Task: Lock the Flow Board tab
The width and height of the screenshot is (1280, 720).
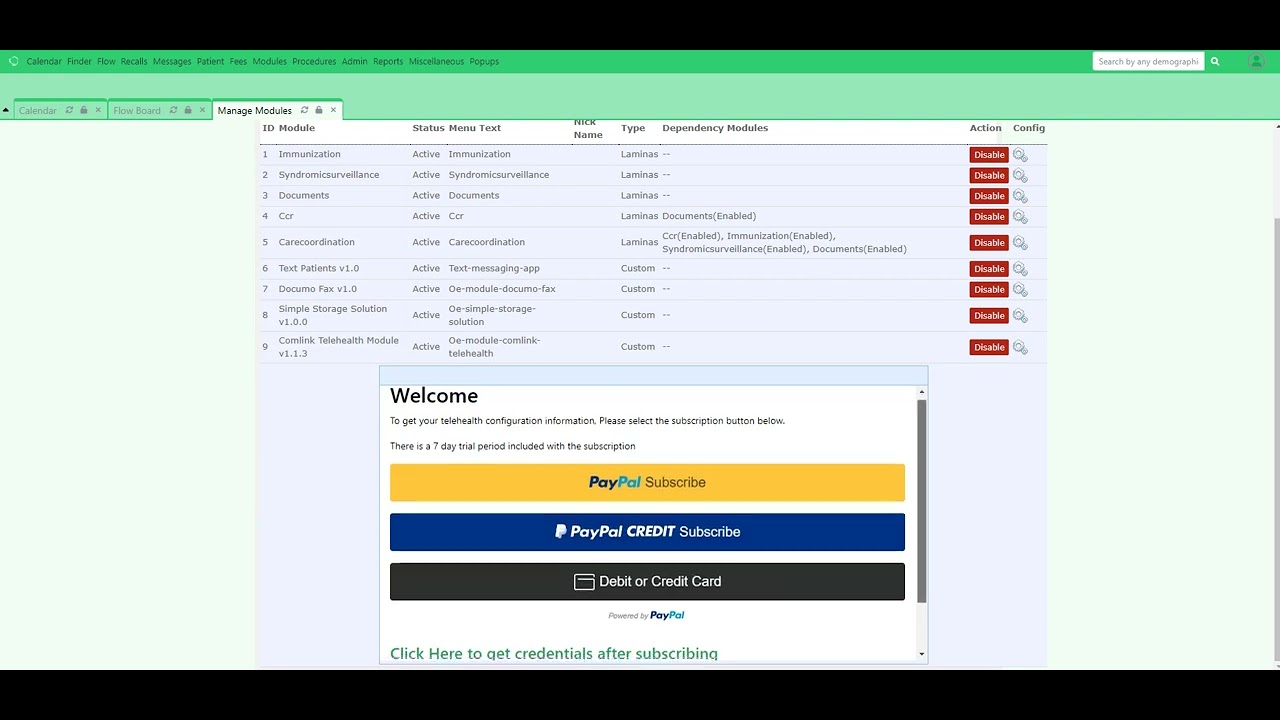Action: (188, 110)
